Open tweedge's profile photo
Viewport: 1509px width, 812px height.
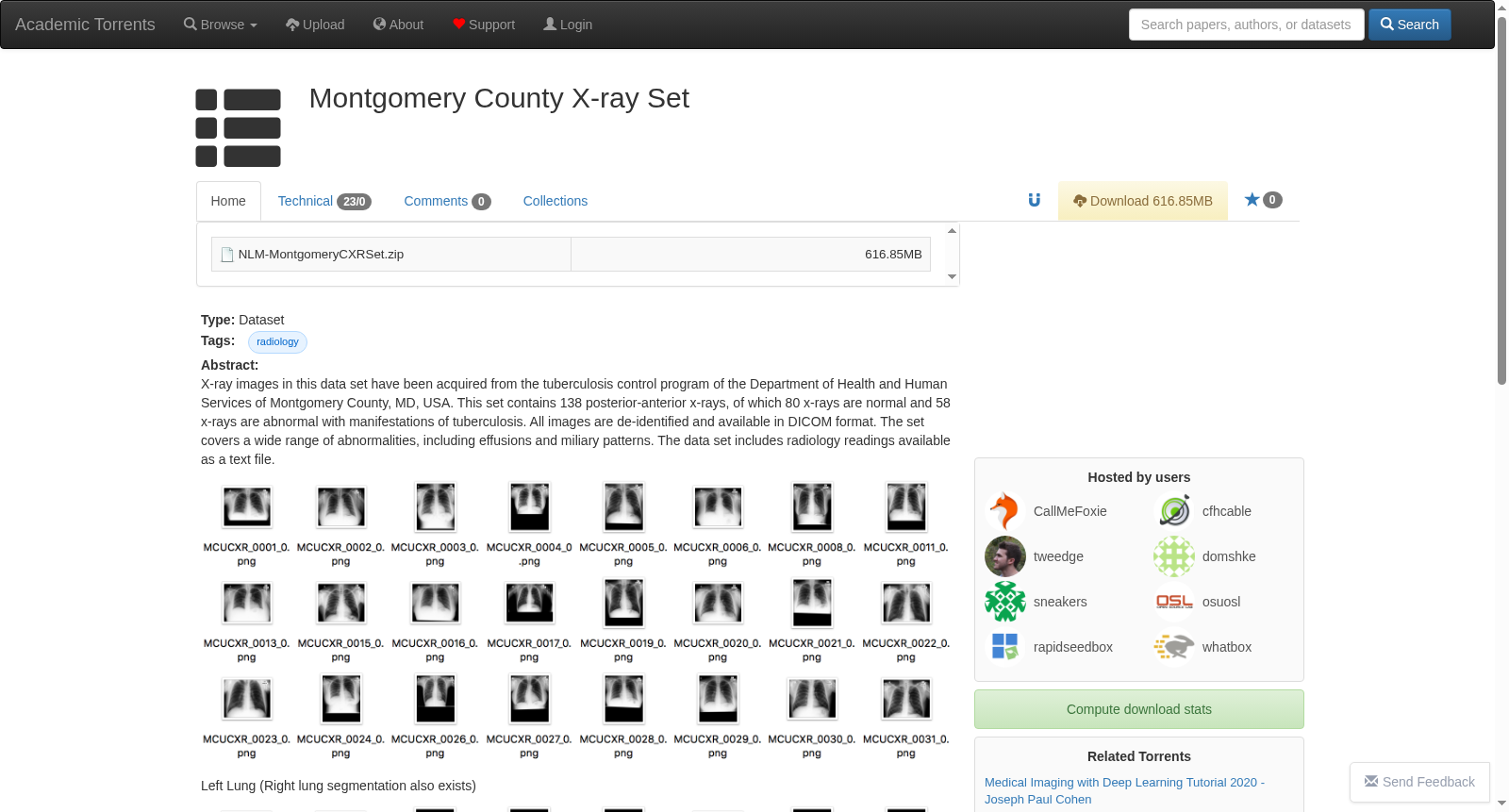pos(1005,556)
